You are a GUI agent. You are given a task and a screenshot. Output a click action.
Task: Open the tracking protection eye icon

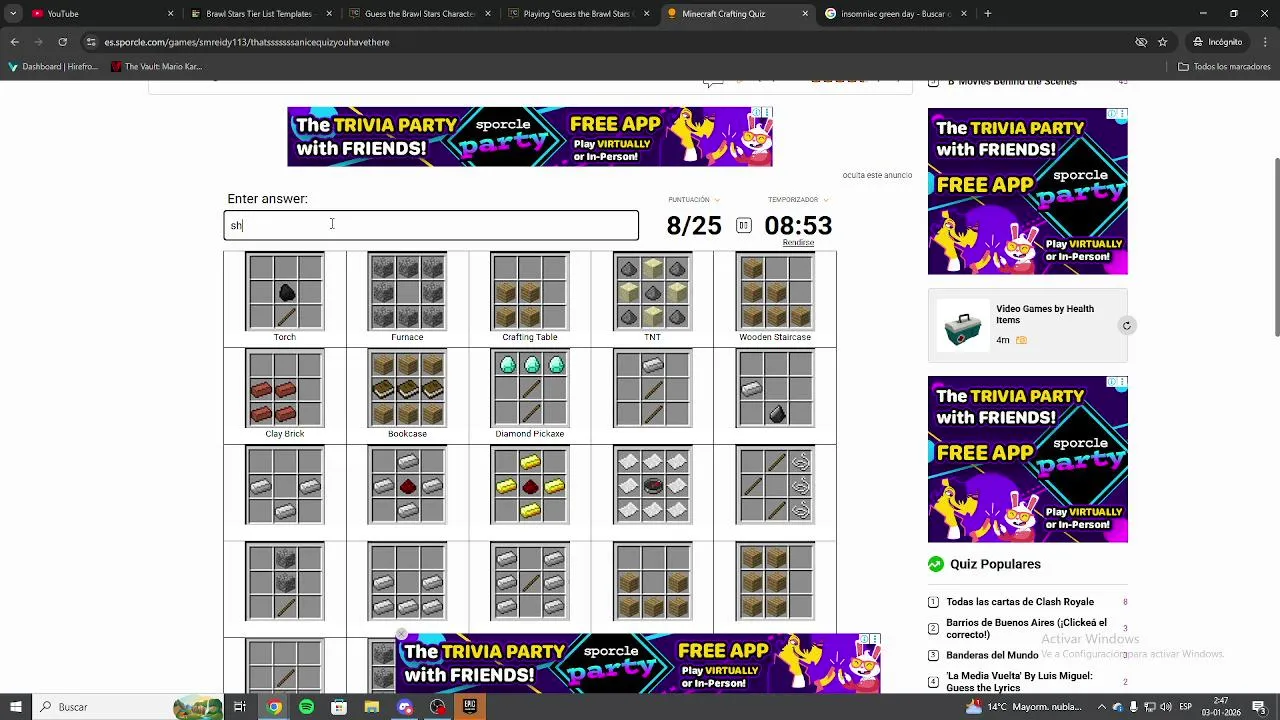click(1140, 42)
